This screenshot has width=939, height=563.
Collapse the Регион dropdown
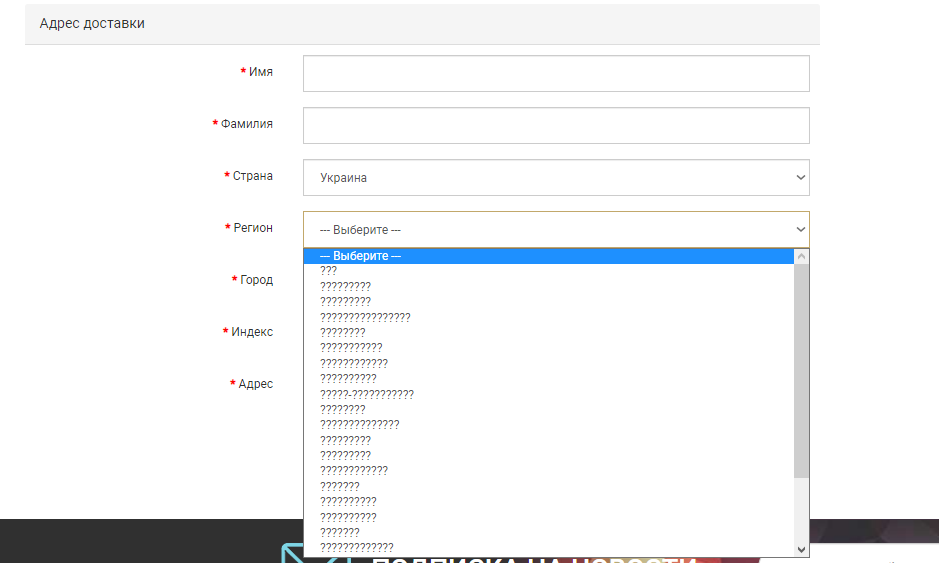click(556, 229)
